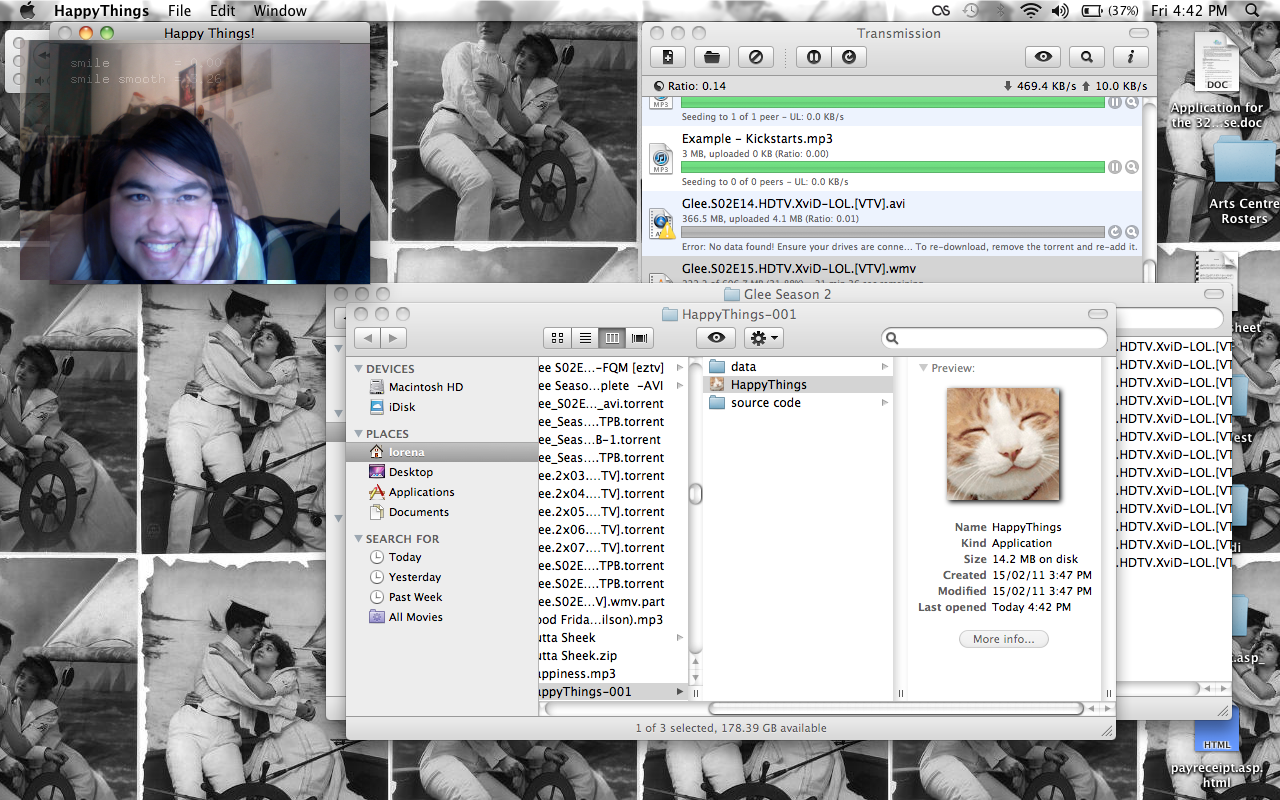
Task: Resume all torrents in the Transmission toolbar
Action: [x=849, y=57]
